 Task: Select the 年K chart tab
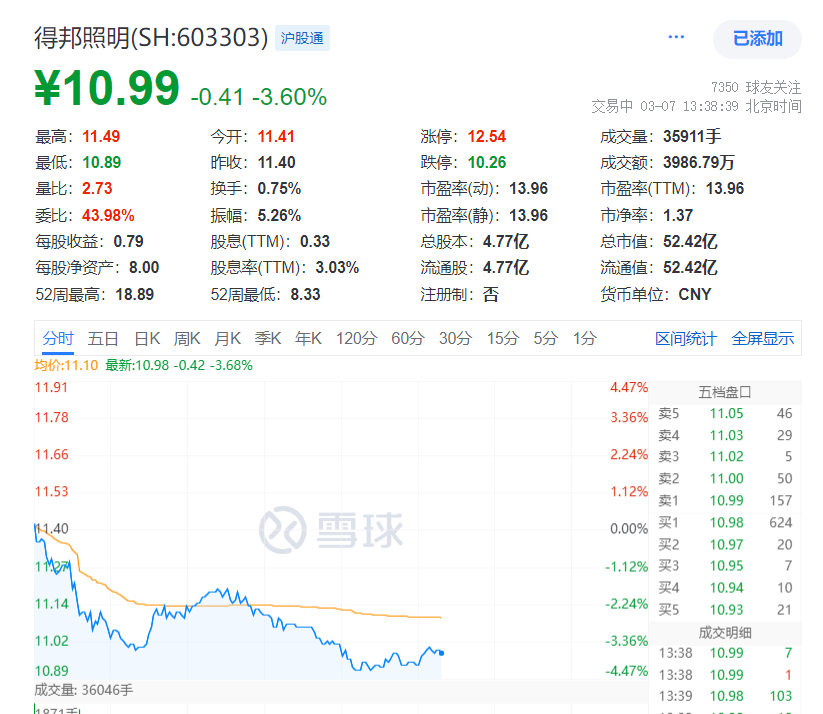[x=308, y=338]
